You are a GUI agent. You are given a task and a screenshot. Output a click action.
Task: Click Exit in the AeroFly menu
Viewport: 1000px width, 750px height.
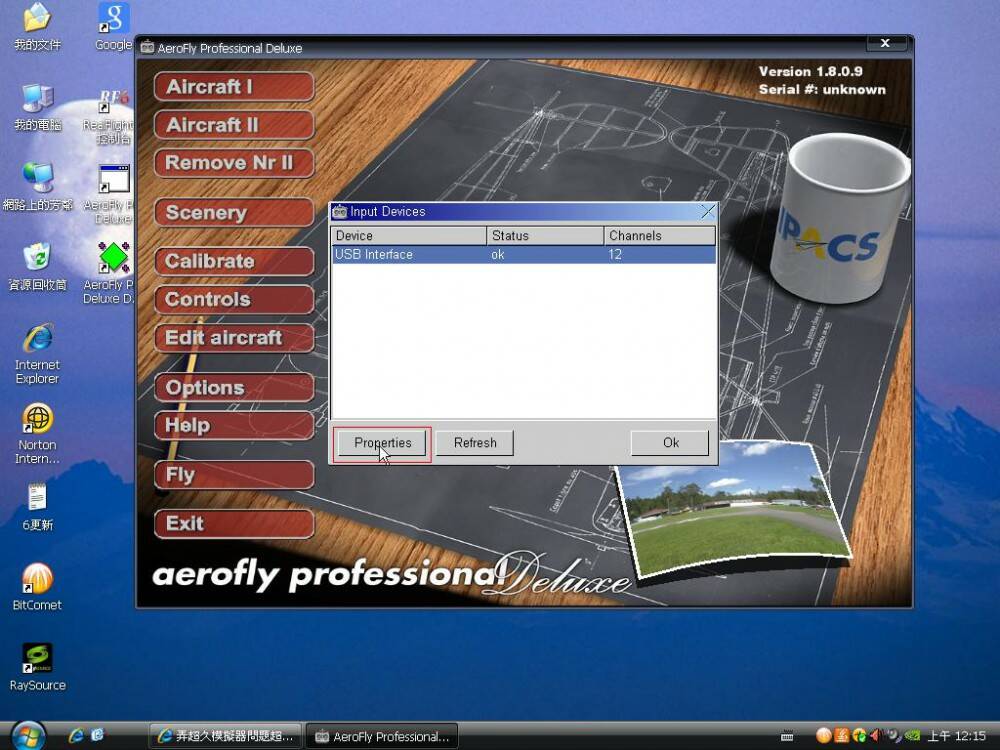234,524
